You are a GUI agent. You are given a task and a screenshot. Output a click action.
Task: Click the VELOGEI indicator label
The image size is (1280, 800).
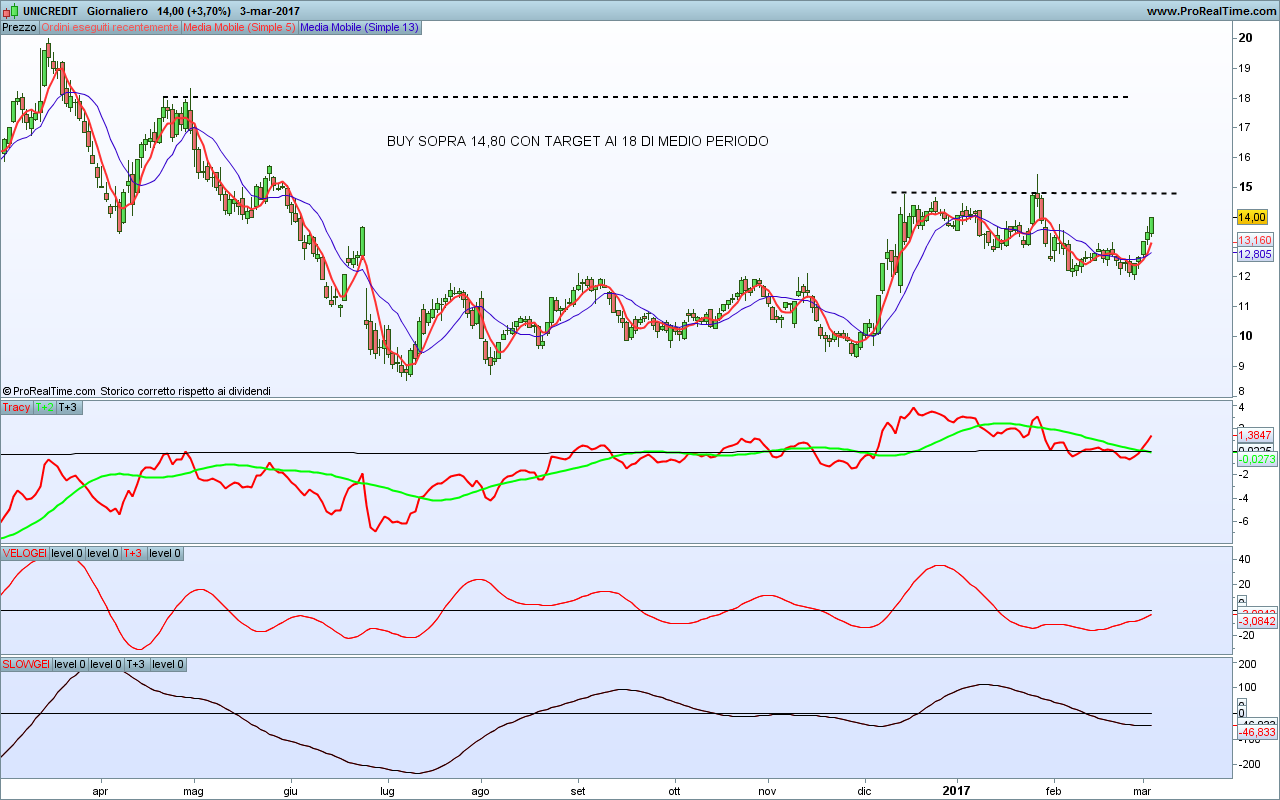pyautogui.click(x=24, y=553)
